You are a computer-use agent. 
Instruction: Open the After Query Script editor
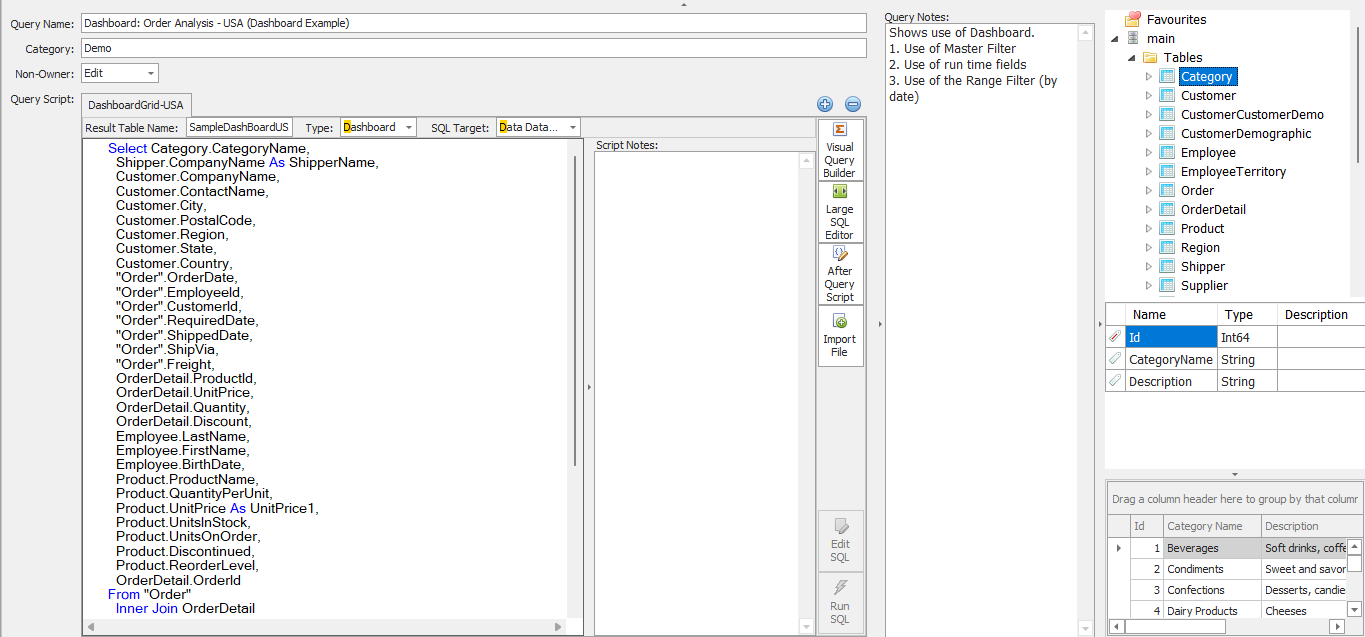[x=839, y=273]
